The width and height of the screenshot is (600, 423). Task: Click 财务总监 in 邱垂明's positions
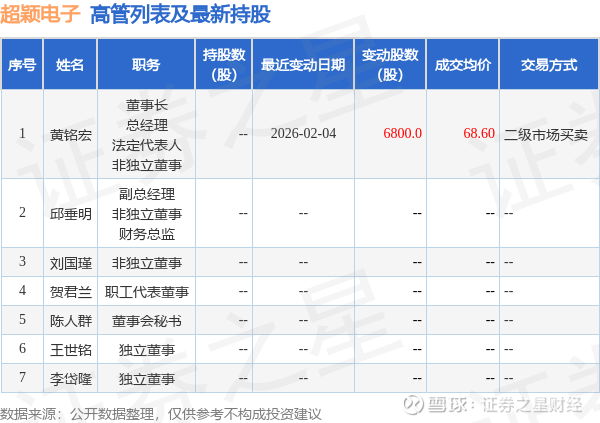point(147,234)
